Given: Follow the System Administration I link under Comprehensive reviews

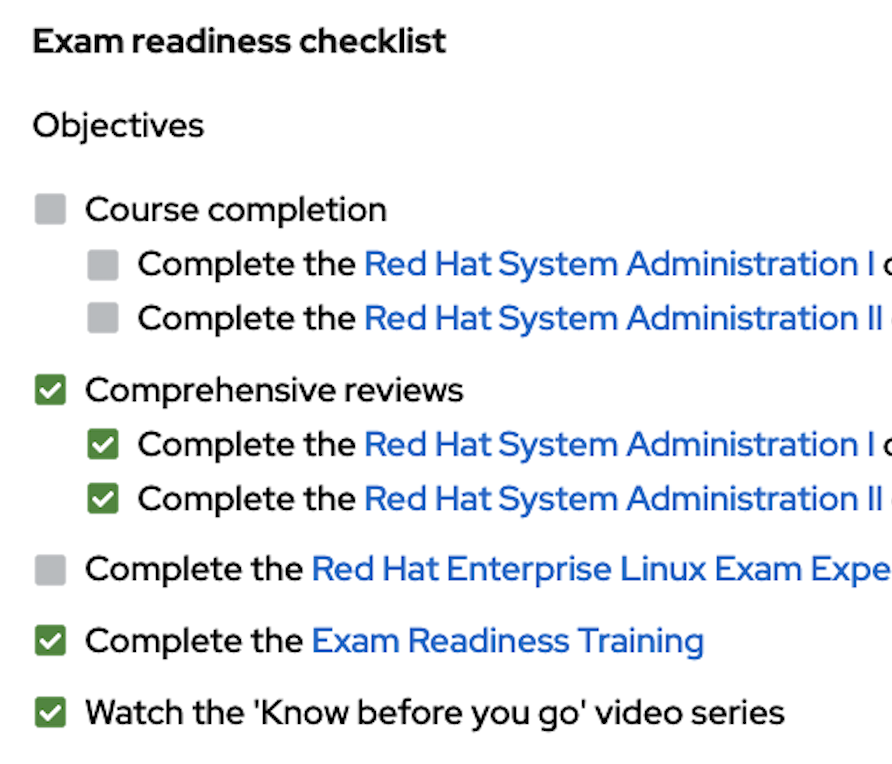Looking at the screenshot, I should pos(600,443).
